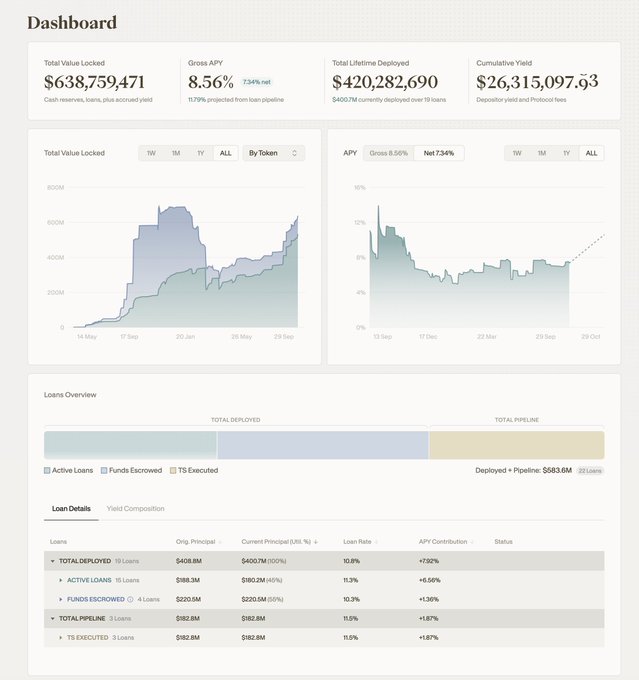Select 1Y range on APY chart
639x680 pixels.
pos(567,153)
